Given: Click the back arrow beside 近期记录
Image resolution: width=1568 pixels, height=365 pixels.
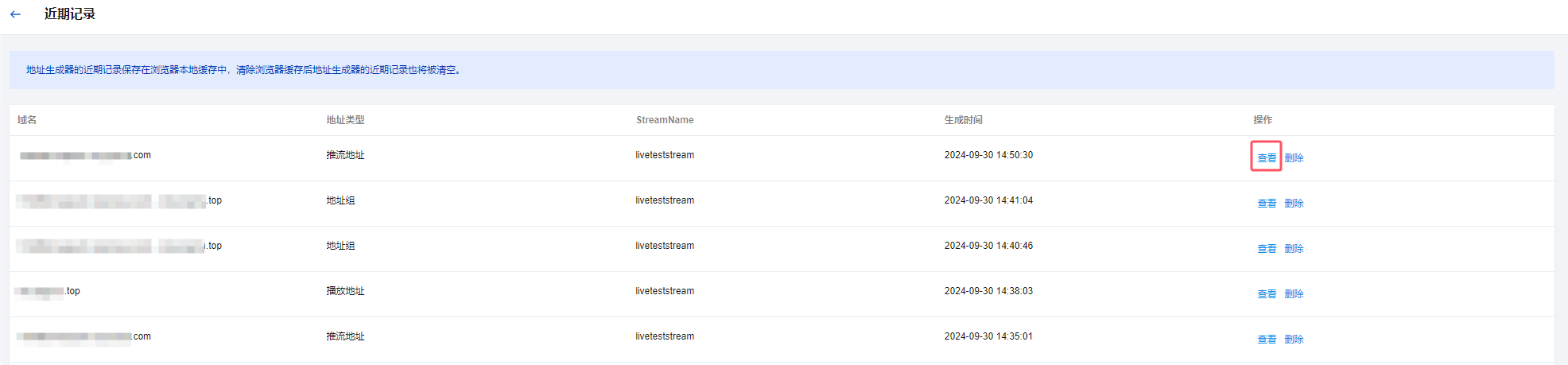Looking at the screenshot, I should (15, 14).
